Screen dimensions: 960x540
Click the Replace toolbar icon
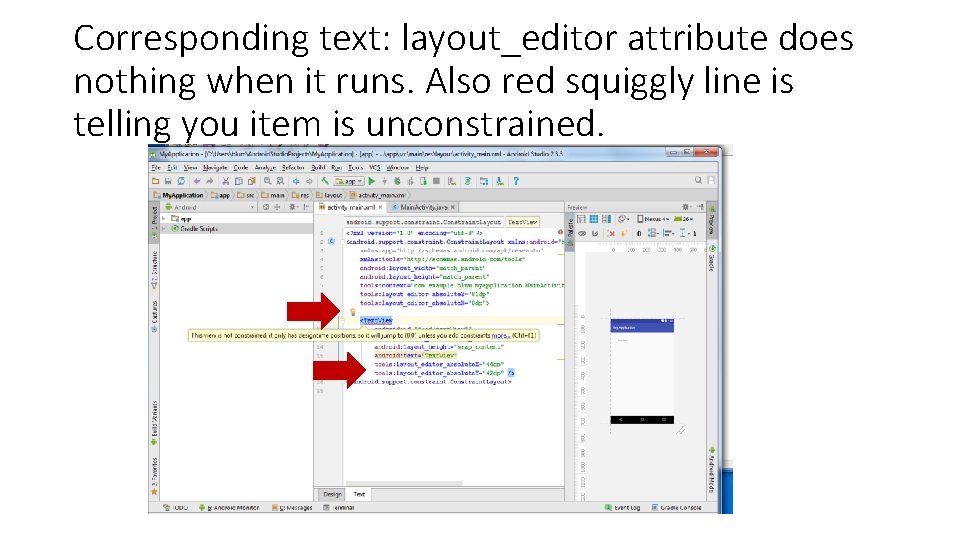[280, 181]
